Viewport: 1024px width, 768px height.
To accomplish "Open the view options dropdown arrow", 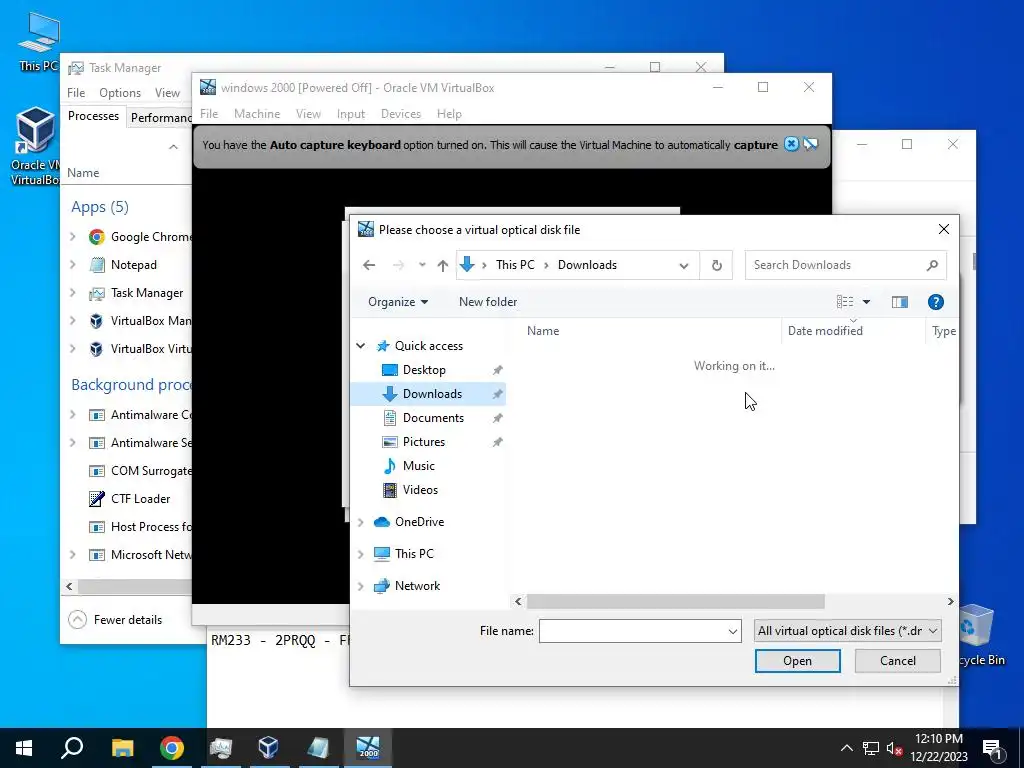I will (867, 302).
